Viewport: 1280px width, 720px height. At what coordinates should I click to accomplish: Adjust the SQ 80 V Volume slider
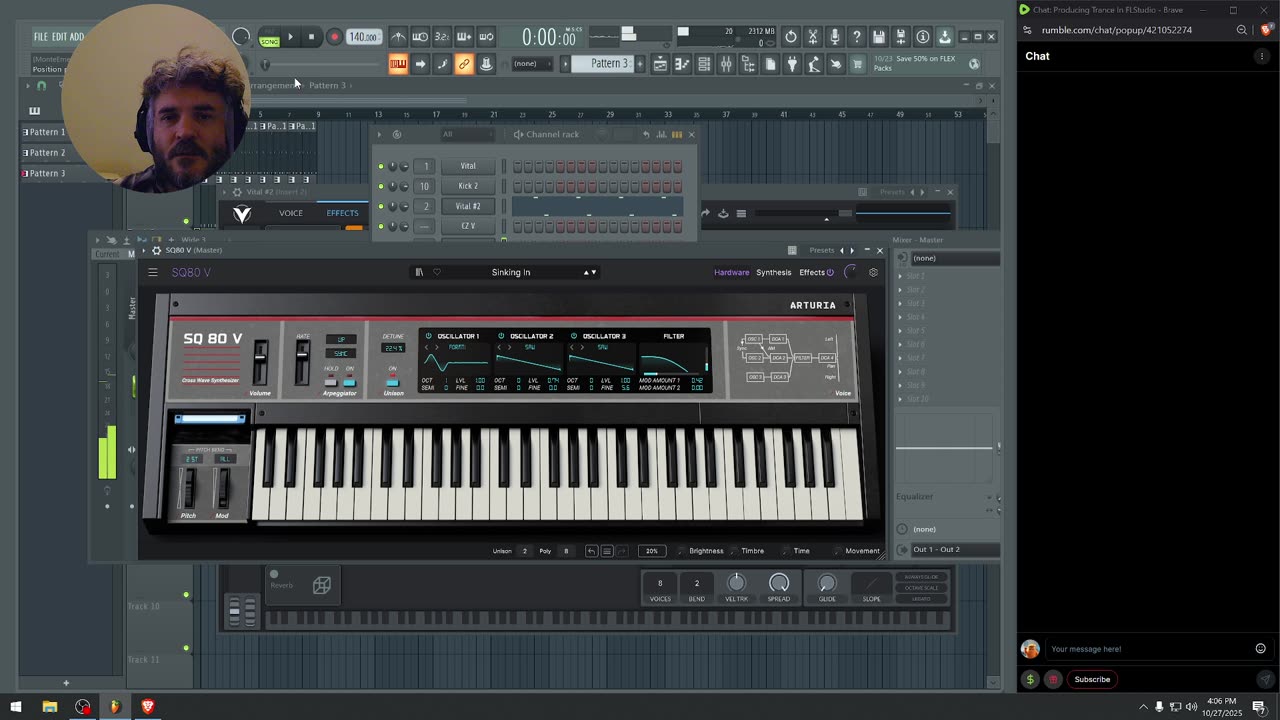coord(260,362)
